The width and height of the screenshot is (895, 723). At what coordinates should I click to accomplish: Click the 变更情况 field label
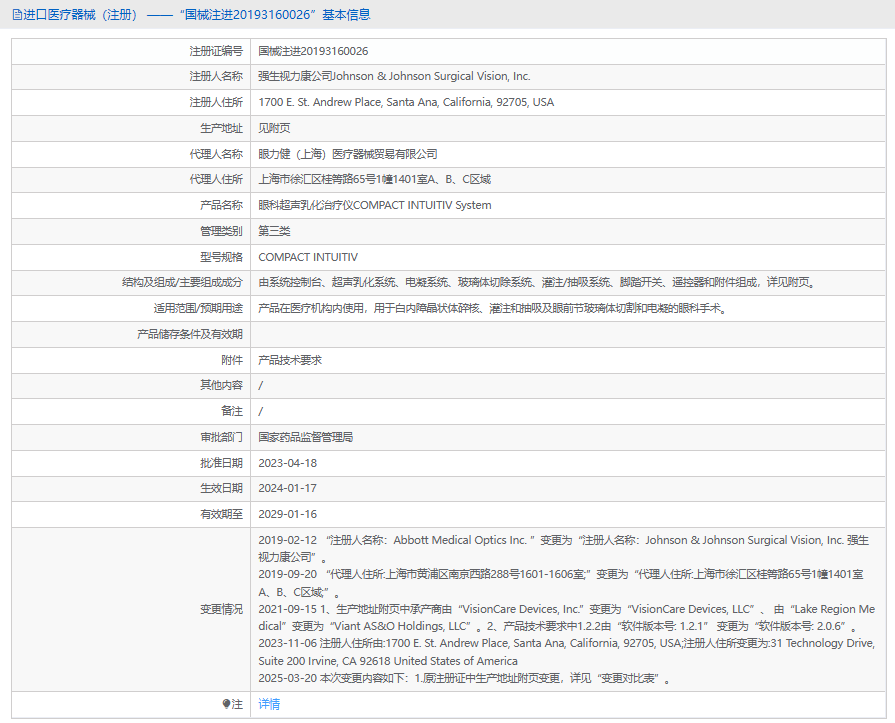coord(221,609)
